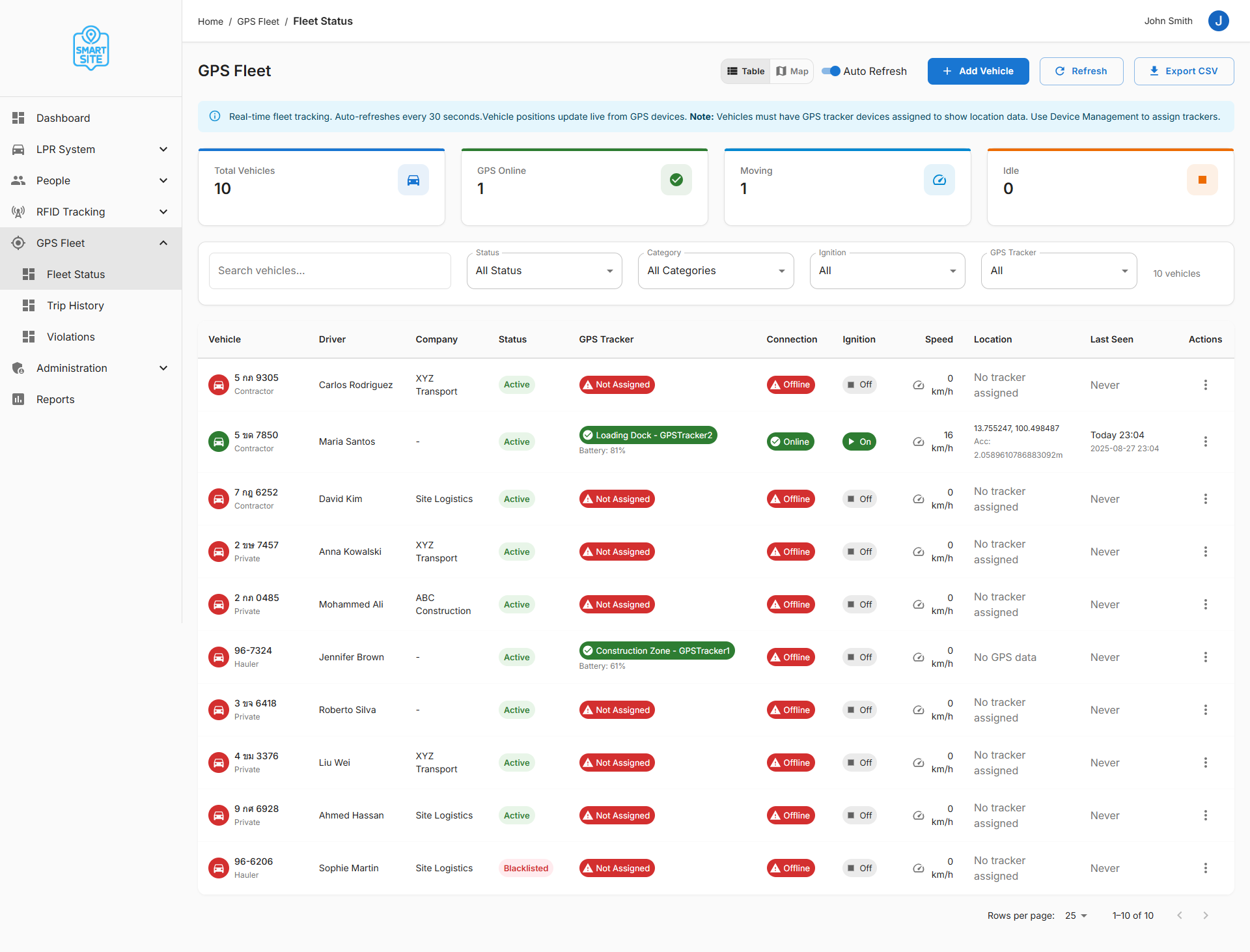The height and width of the screenshot is (952, 1250).
Task: Switch to Map view
Action: click(792, 71)
